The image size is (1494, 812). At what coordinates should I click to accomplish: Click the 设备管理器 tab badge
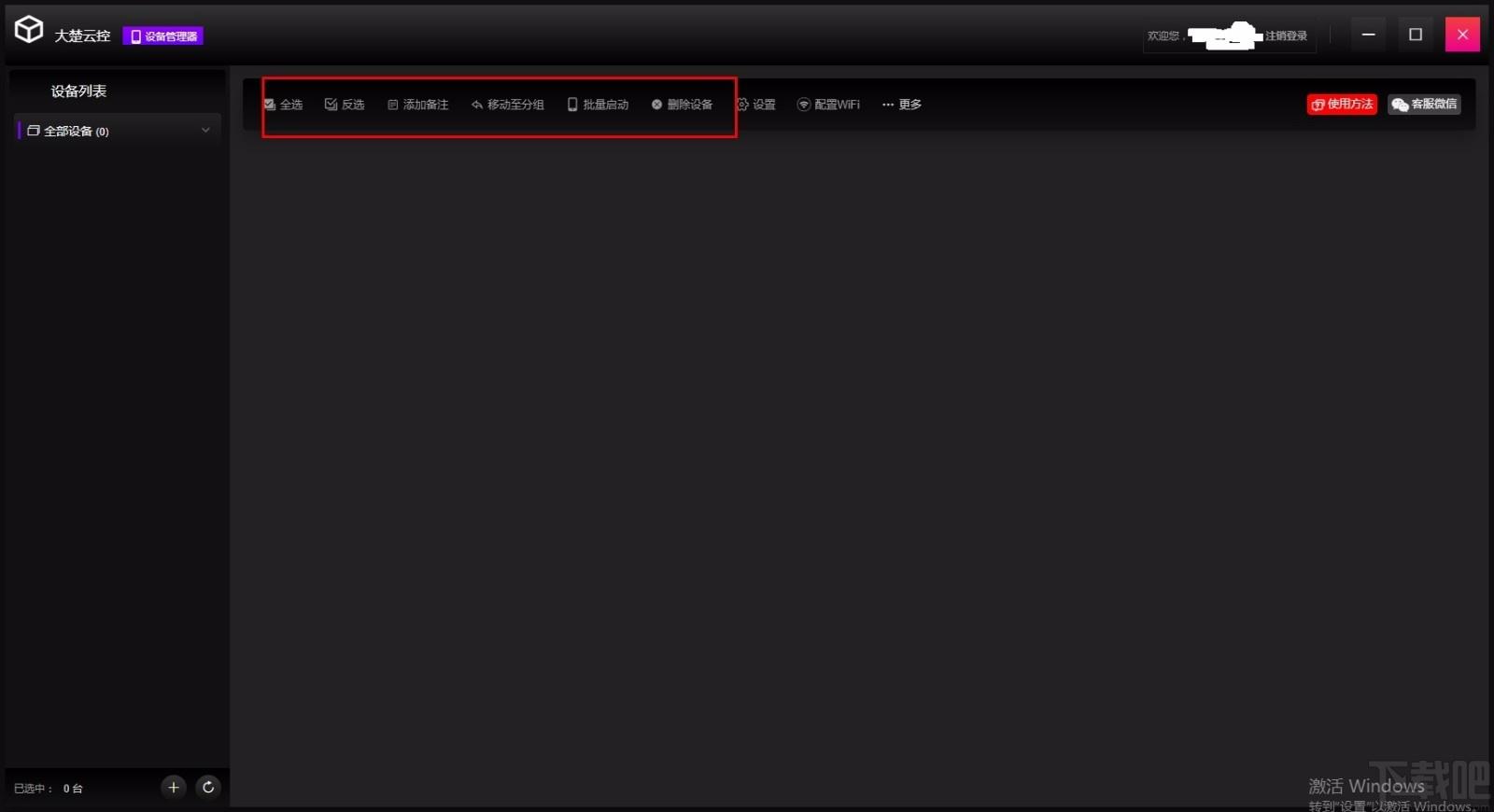163,36
